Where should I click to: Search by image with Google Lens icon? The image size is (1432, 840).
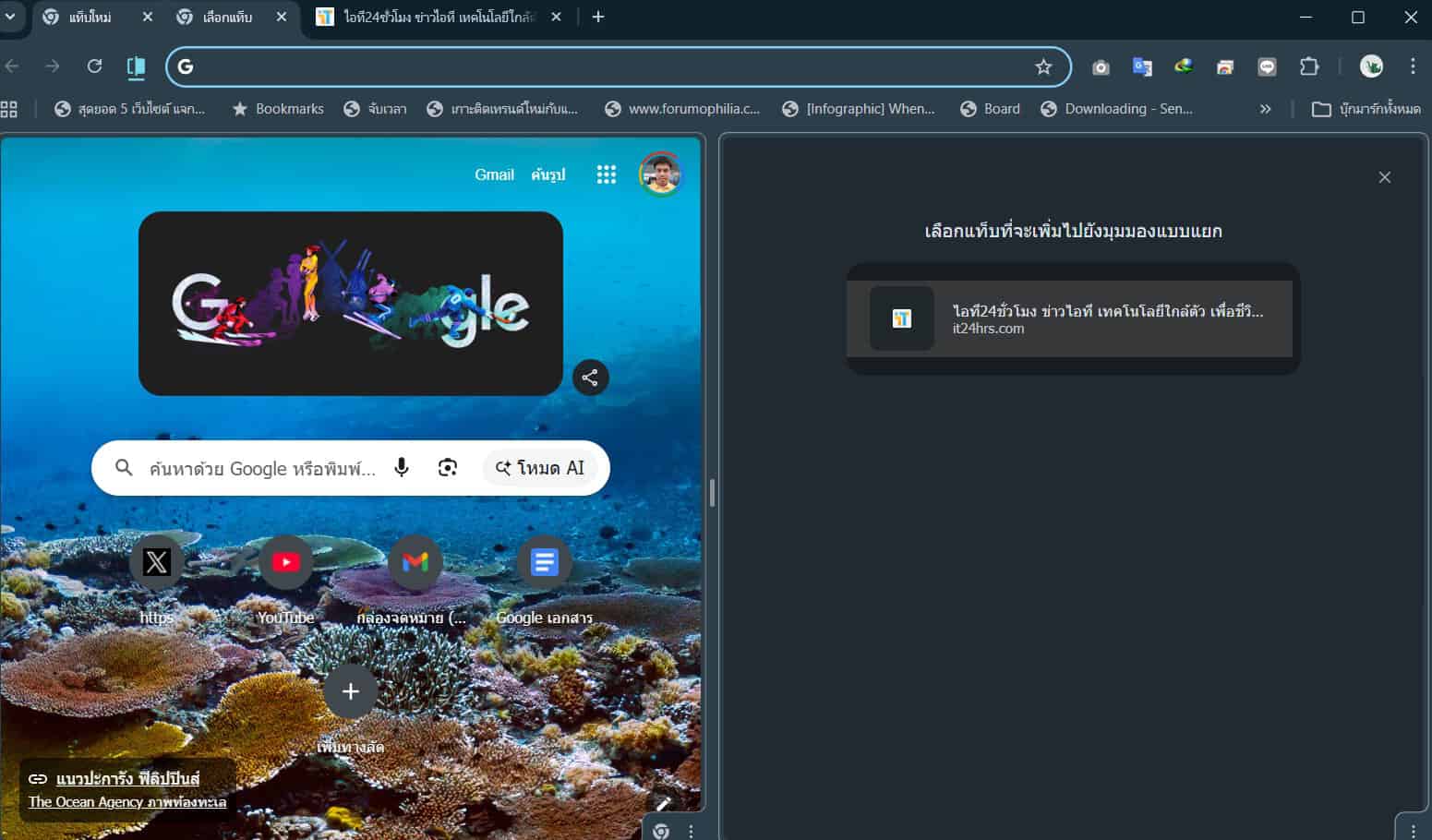pyautogui.click(x=448, y=468)
